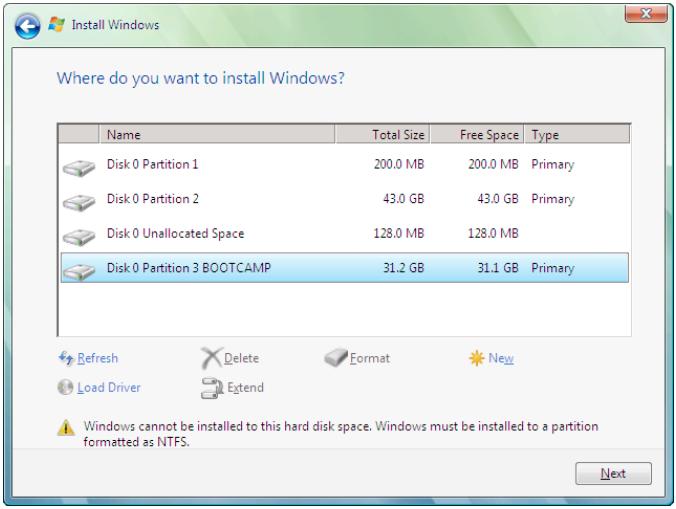This screenshot has height=509, width=676.
Task: Click the Extend partition icon
Action: point(212,388)
